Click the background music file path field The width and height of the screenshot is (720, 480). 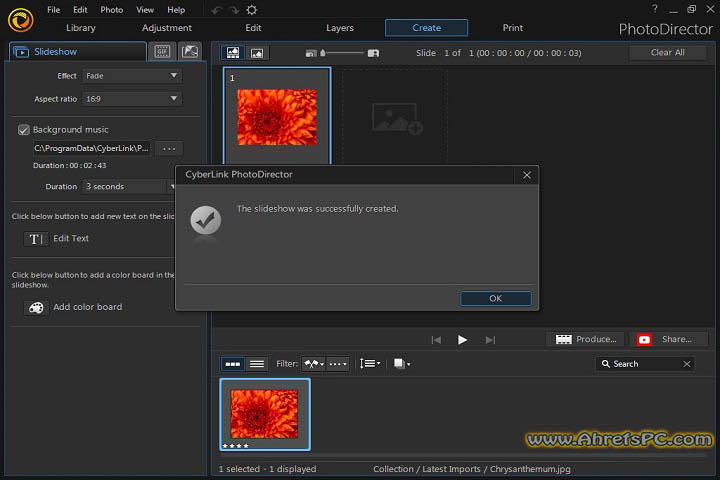[91, 148]
